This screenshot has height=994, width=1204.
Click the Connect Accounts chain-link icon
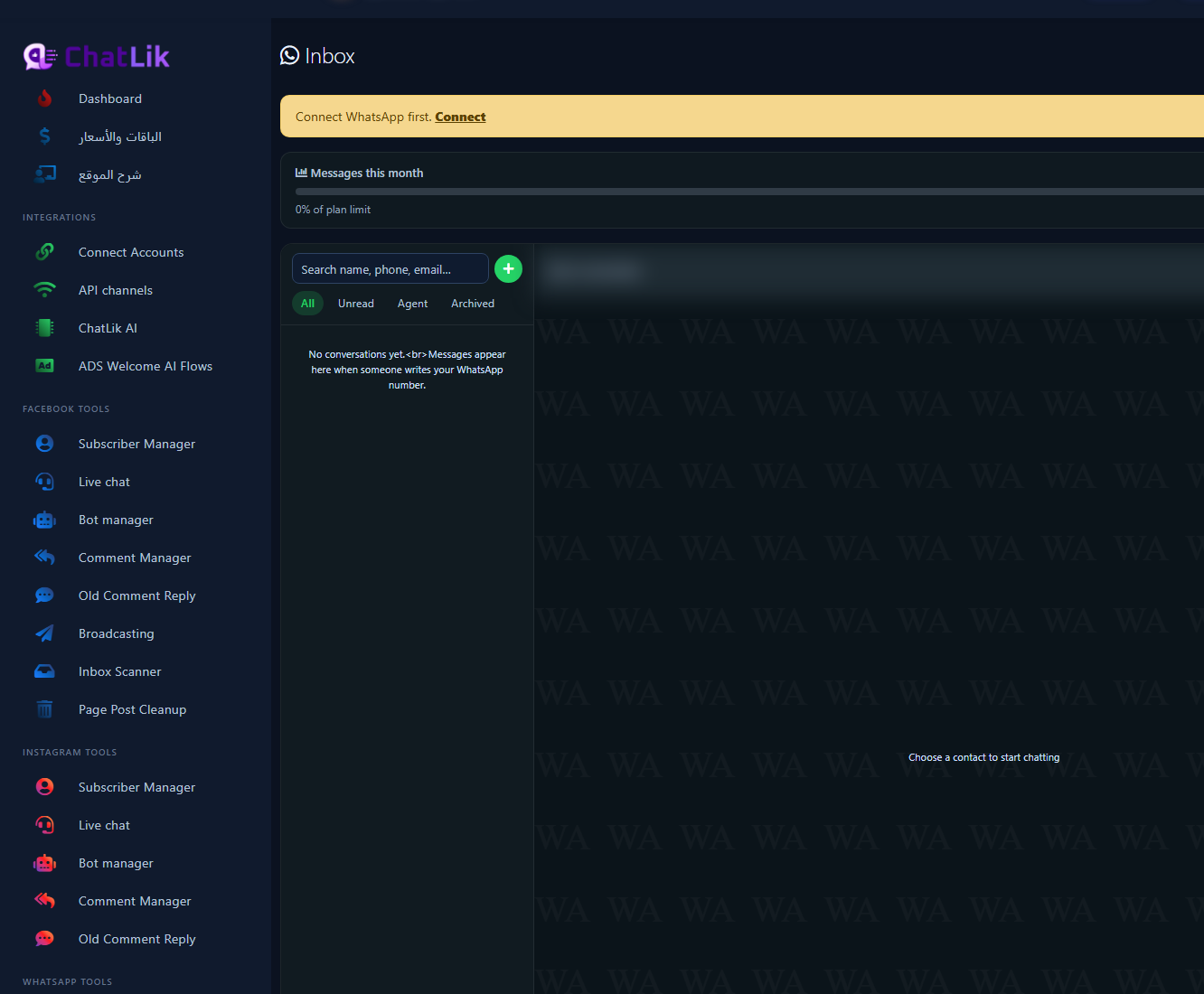(x=44, y=252)
